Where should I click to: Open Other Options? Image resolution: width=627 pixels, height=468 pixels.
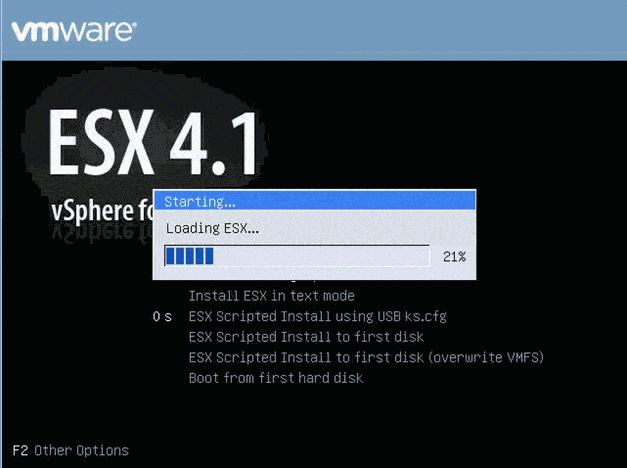point(81,451)
